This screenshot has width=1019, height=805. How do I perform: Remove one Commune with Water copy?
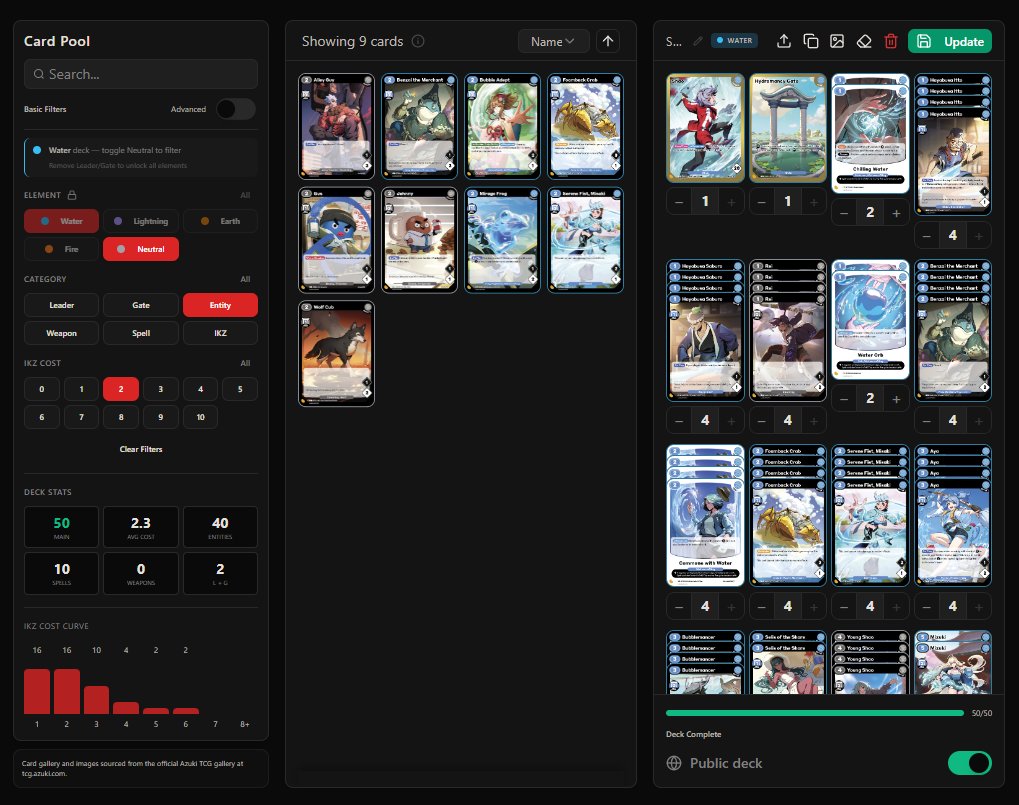679,607
